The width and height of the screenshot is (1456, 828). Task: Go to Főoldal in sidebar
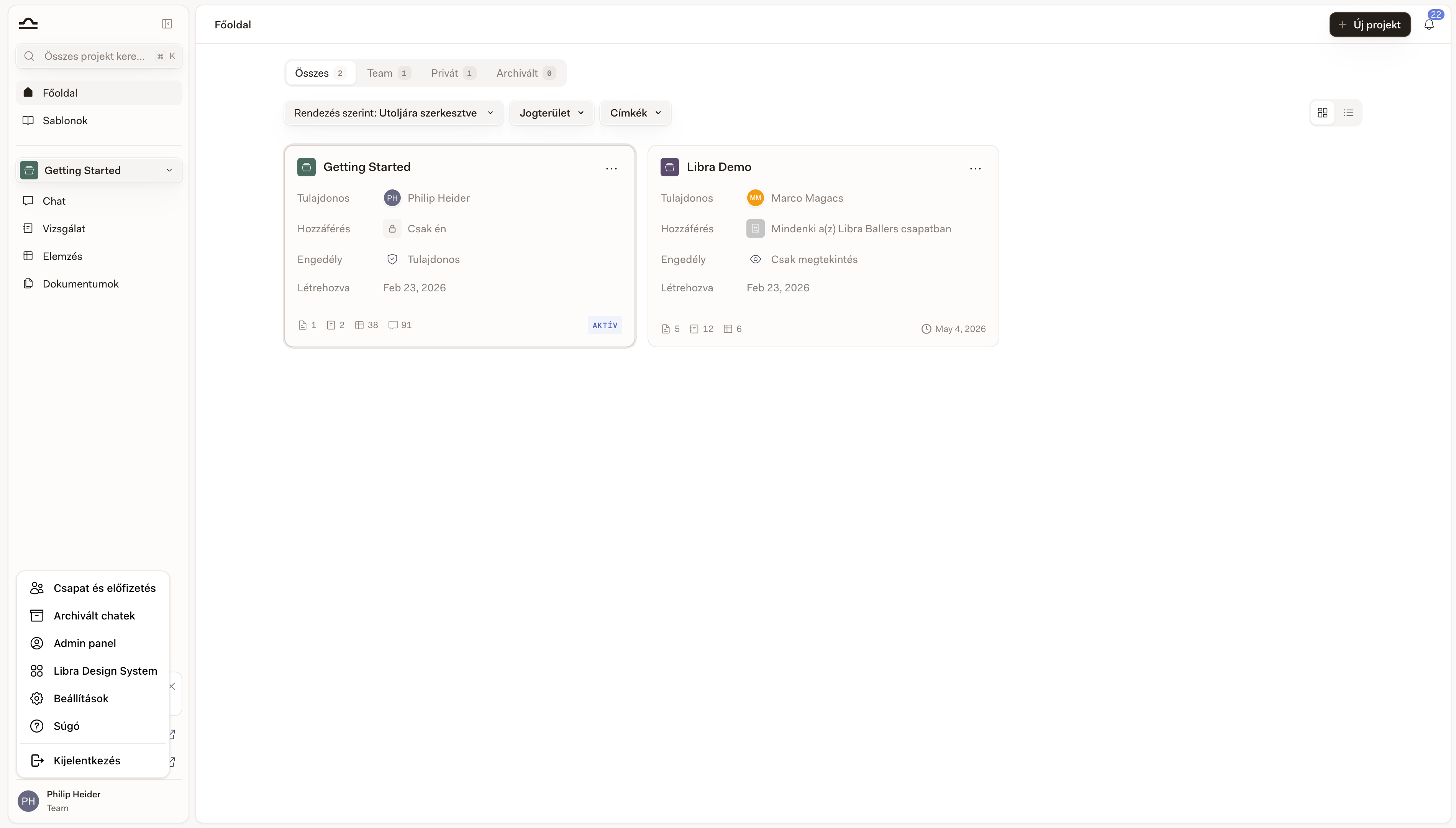[x=99, y=93]
